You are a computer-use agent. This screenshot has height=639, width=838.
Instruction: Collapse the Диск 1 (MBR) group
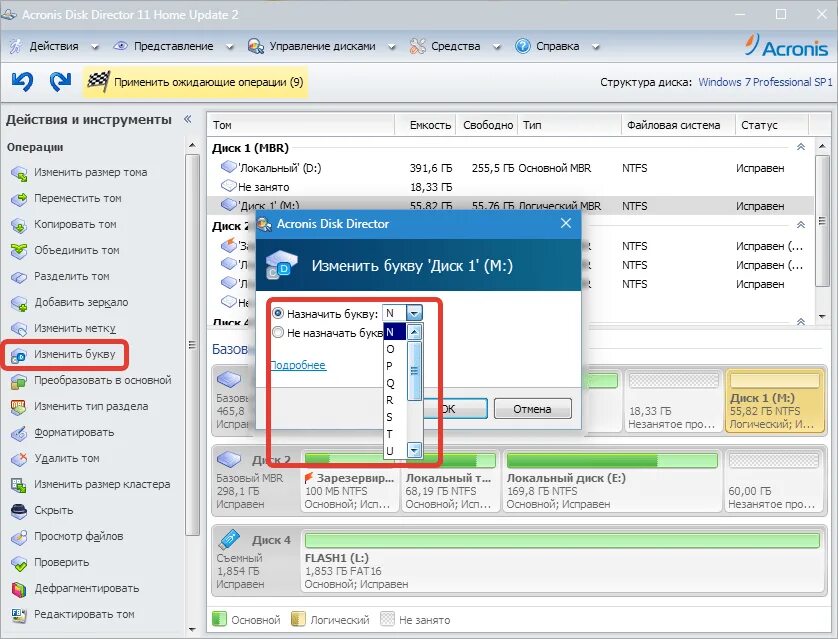coord(801,147)
